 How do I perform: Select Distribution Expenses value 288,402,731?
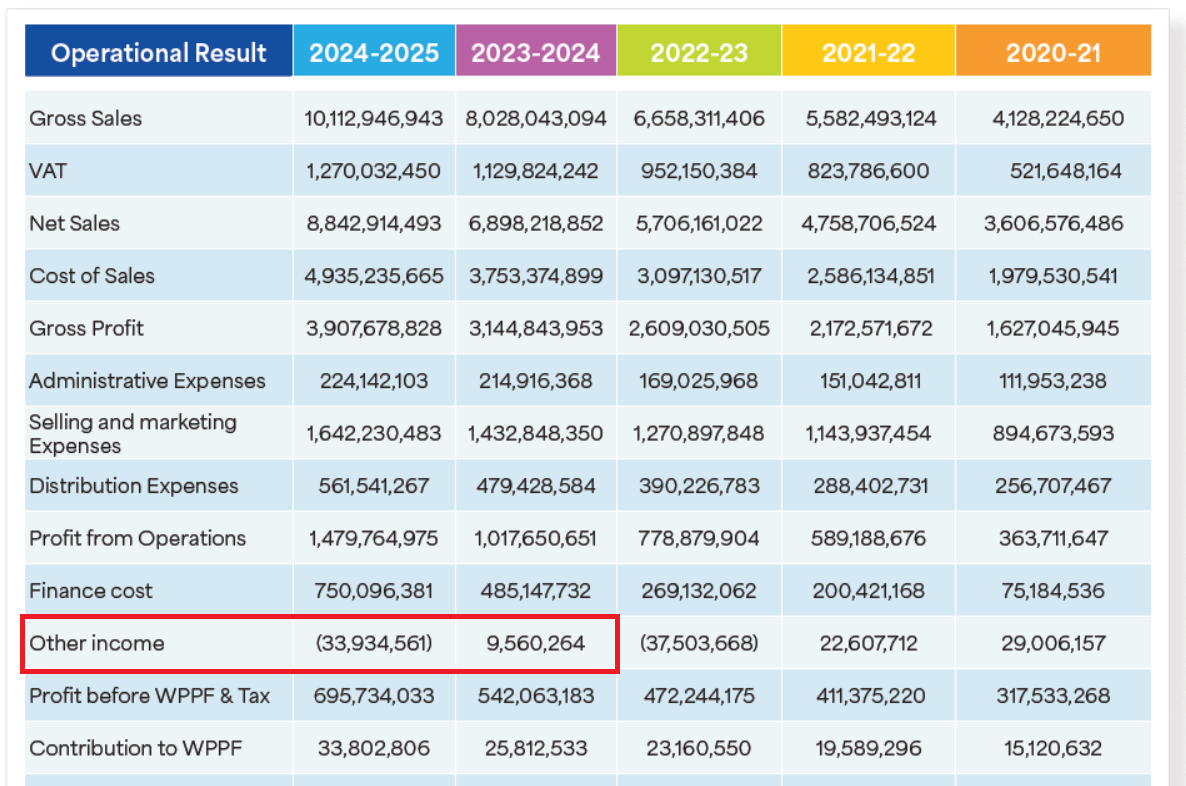point(868,486)
